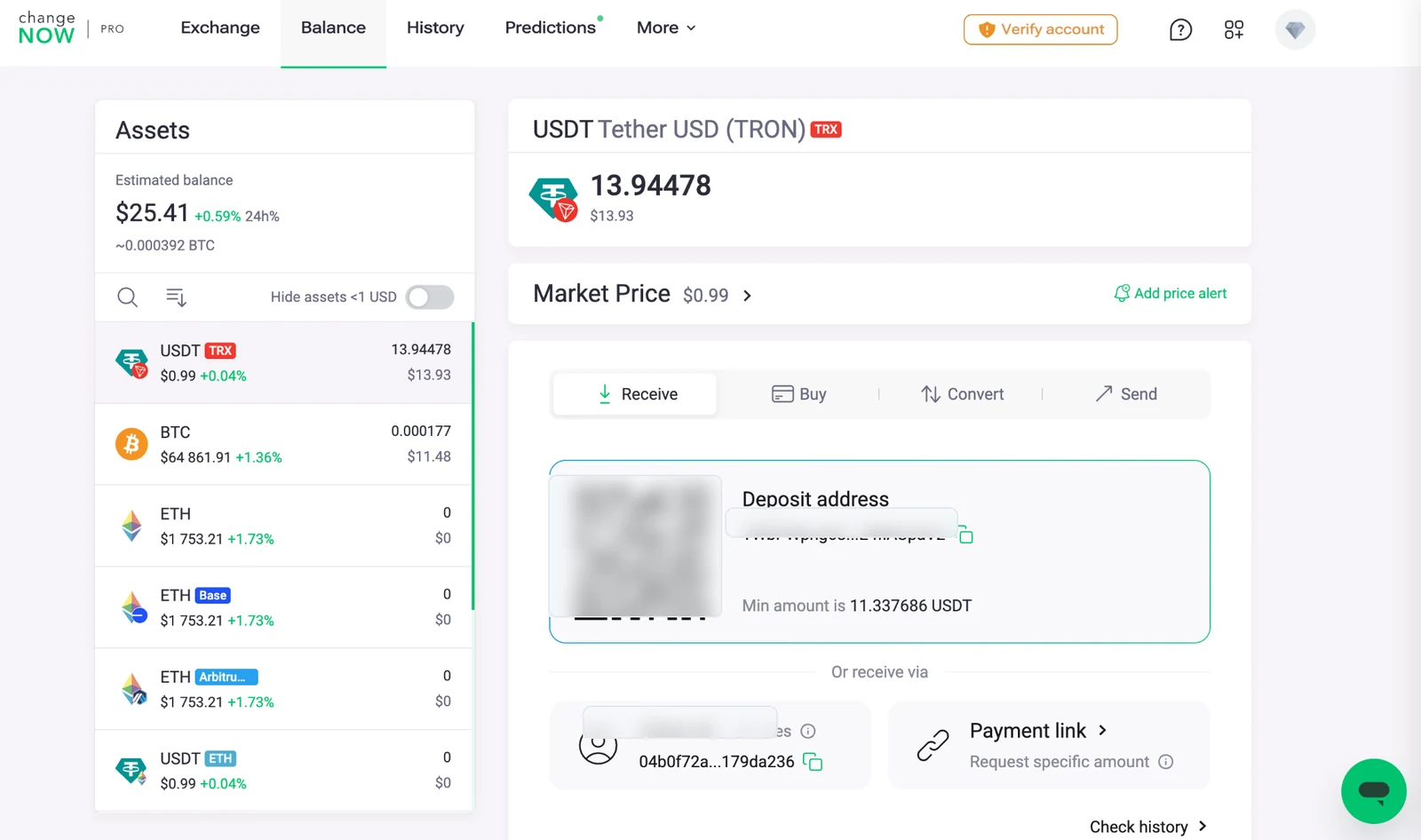The width and height of the screenshot is (1421, 840).
Task: Click the payment link chain icon
Action: [933, 745]
